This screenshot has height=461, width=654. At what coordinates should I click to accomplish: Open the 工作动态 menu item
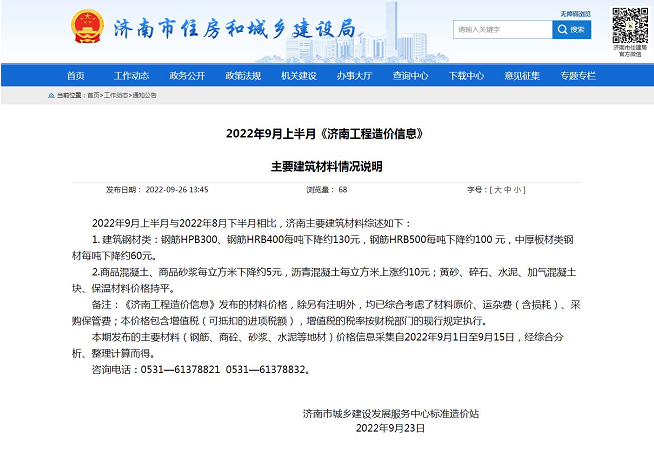(132, 75)
